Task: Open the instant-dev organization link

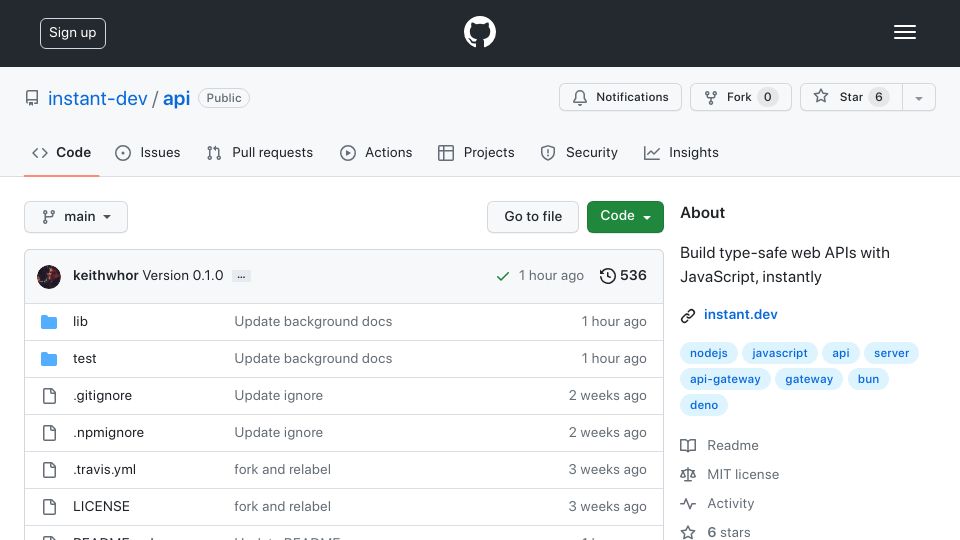Action: click(x=97, y=99)
